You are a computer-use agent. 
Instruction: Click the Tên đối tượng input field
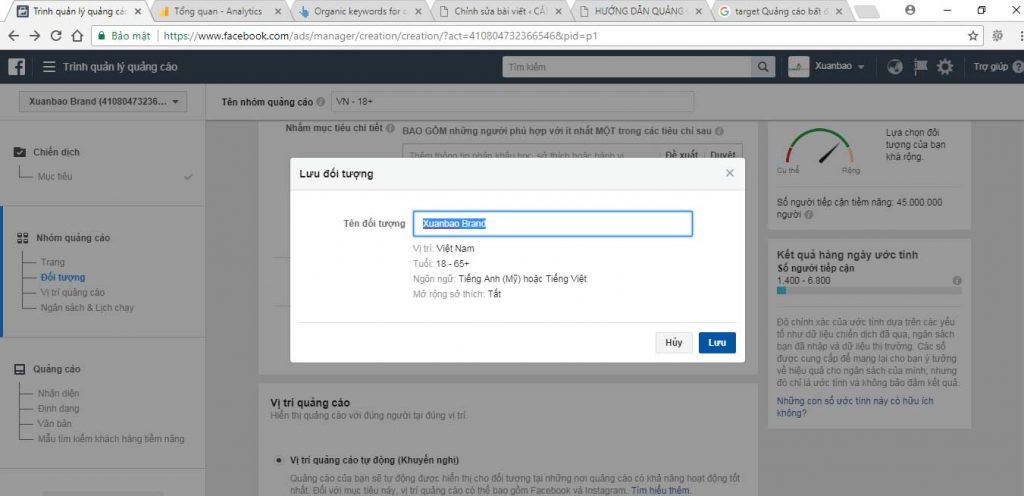tap(552, 223)
